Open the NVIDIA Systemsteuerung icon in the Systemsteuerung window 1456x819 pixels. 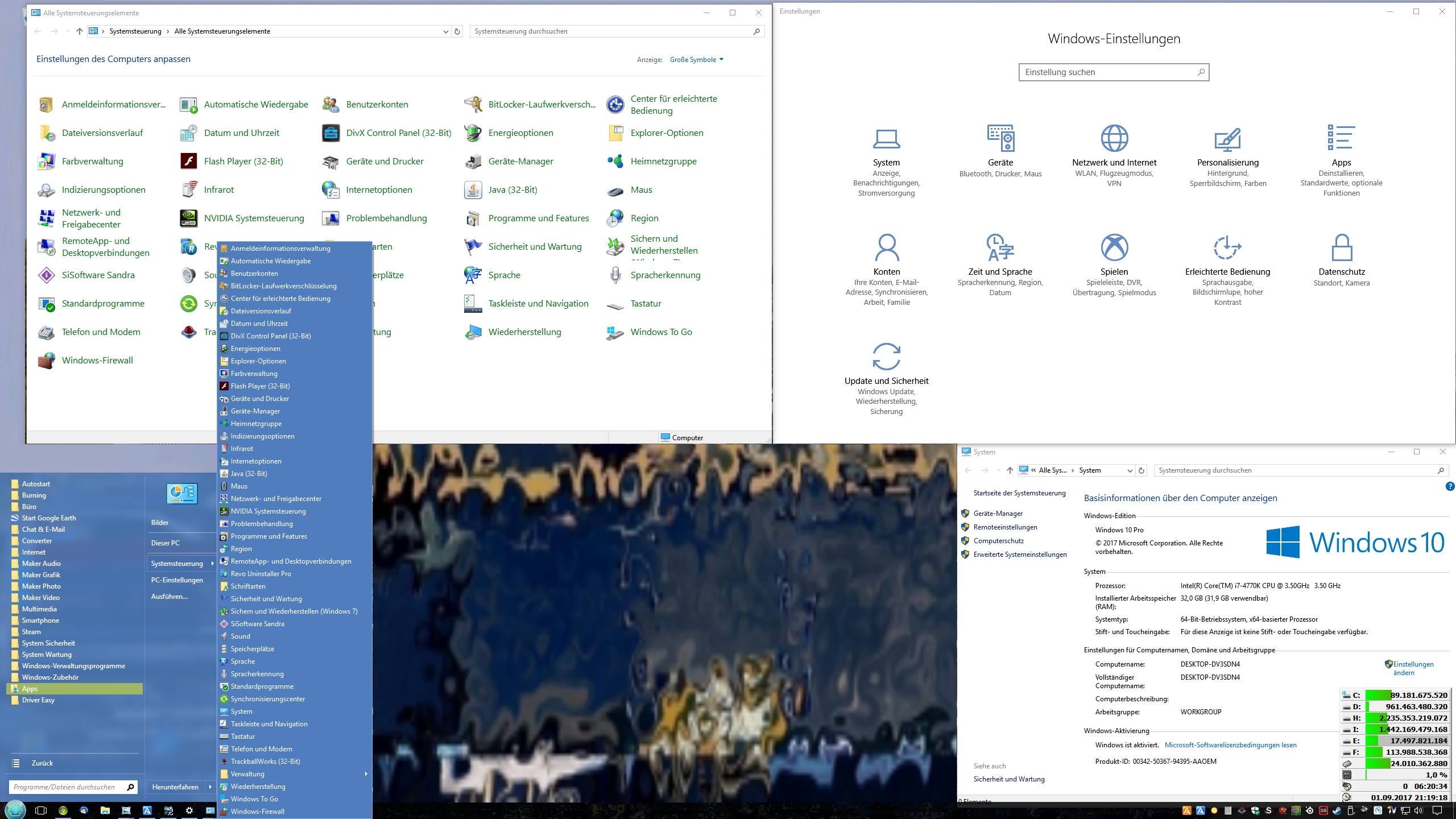point(189,218)
